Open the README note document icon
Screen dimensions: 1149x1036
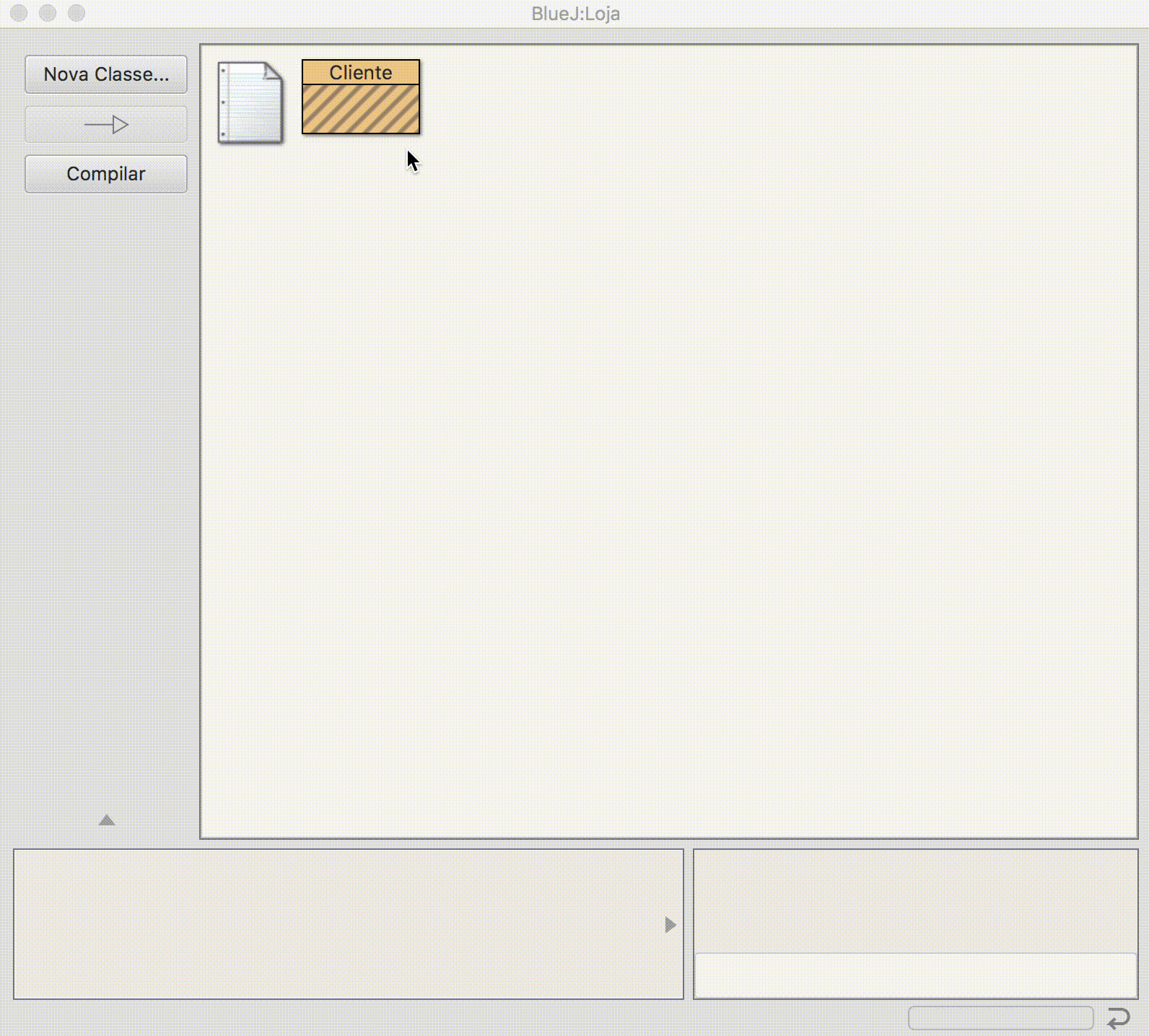click(250, 102)
